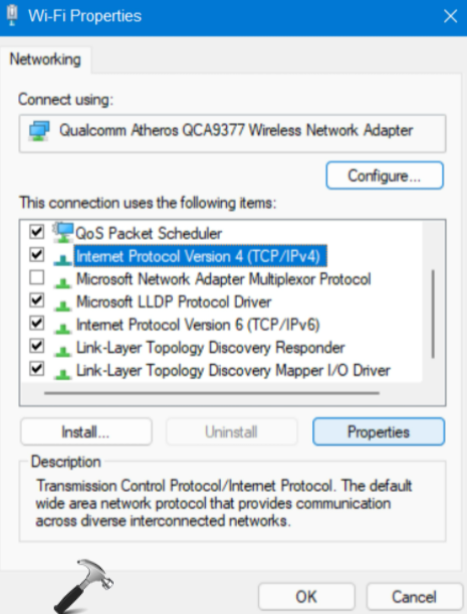
Task: Click the Internet Protocol Version 4 protocol icon
Action: pos(63,259)
